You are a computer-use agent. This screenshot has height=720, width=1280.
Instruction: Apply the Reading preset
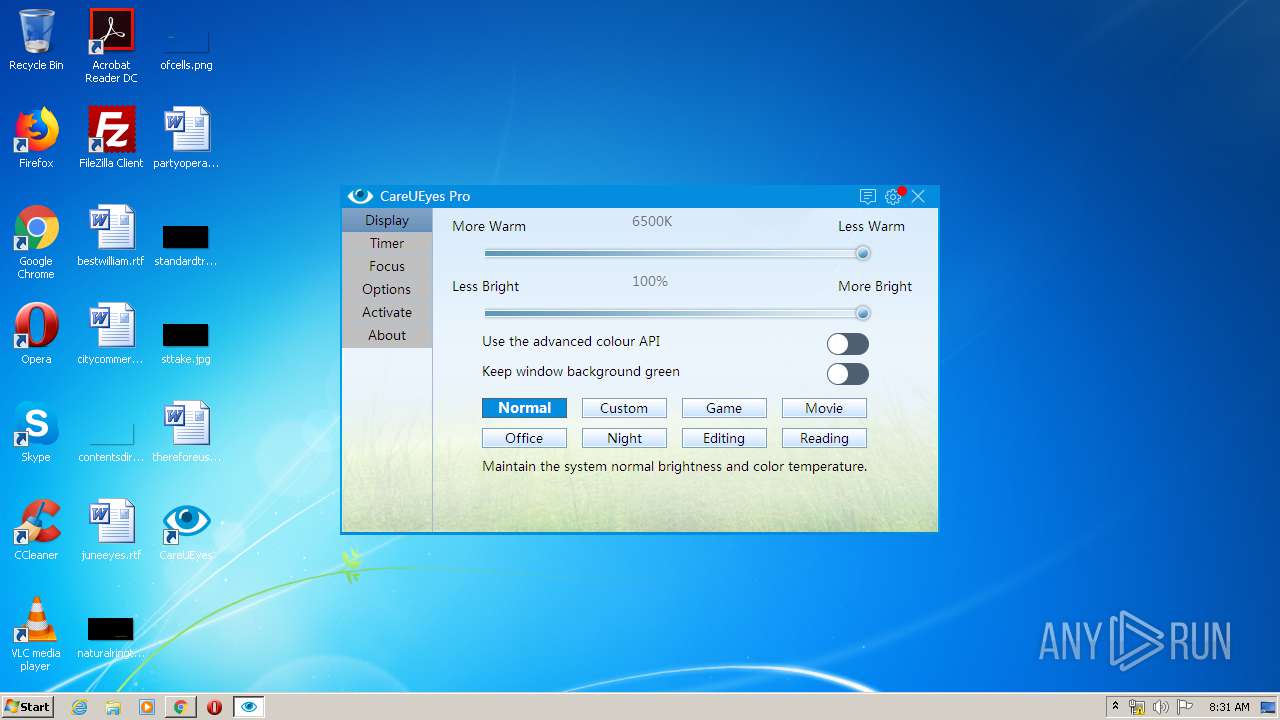(x=824, y=438)
